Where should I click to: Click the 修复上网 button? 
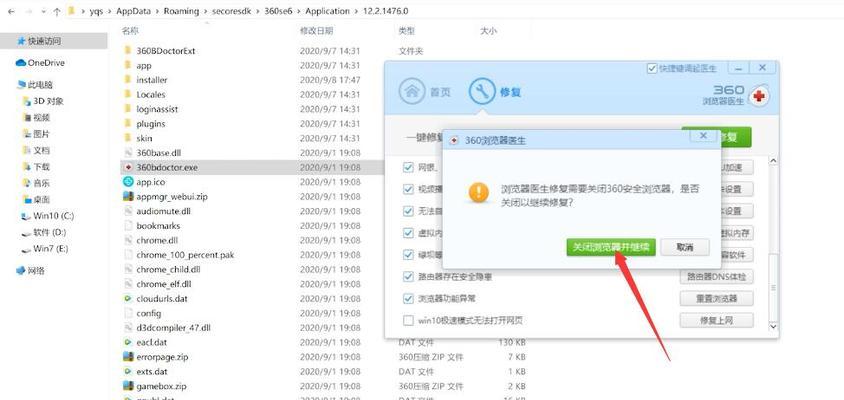point(716,321)
